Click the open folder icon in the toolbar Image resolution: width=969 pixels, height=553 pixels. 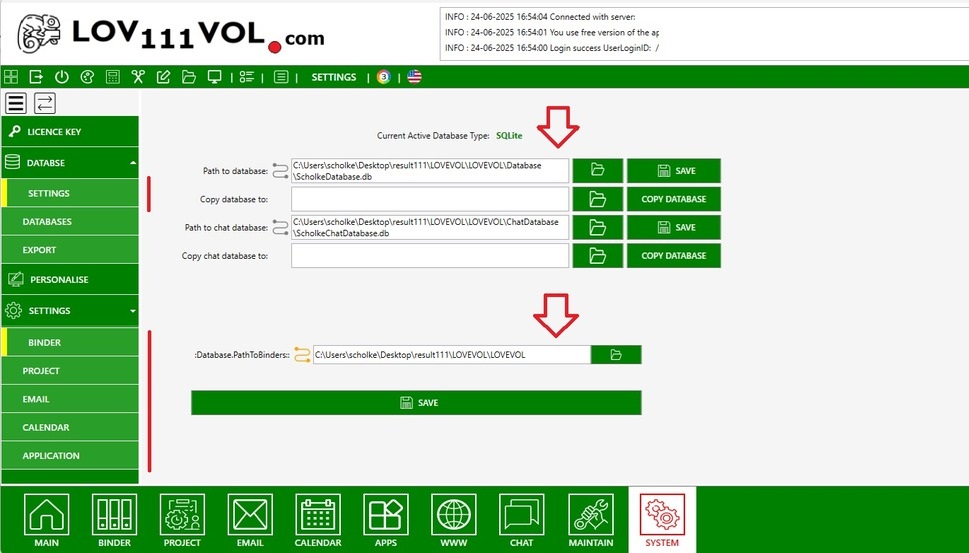click(188, 77)
